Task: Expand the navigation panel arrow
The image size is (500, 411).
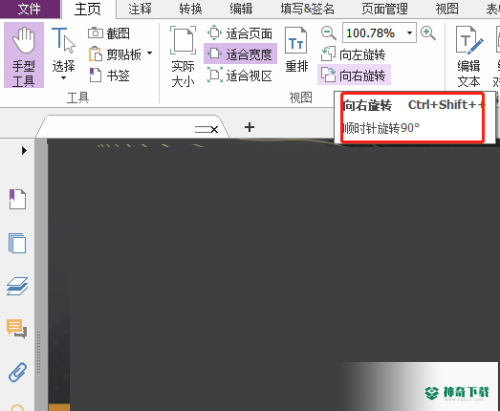Action: coord(24,150)
